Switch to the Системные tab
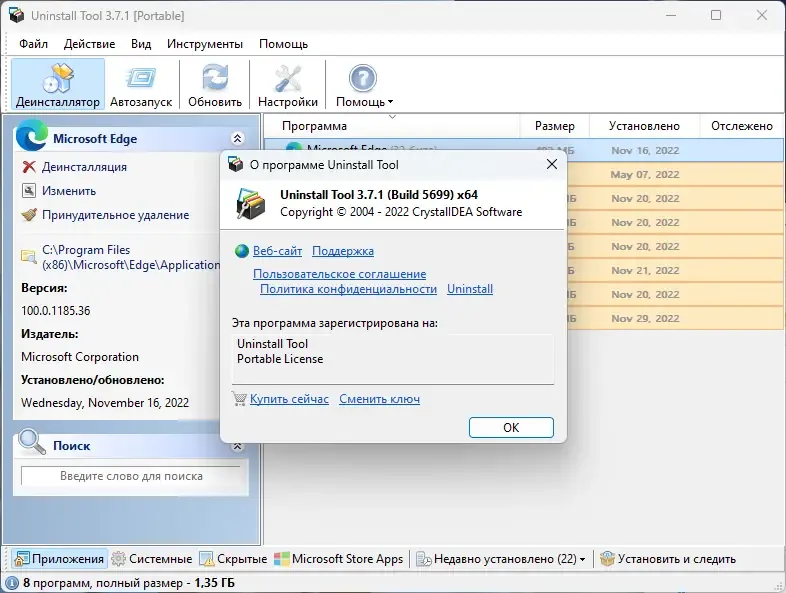The width and height of the screenshot is (786, 593). tap(152, 559)
